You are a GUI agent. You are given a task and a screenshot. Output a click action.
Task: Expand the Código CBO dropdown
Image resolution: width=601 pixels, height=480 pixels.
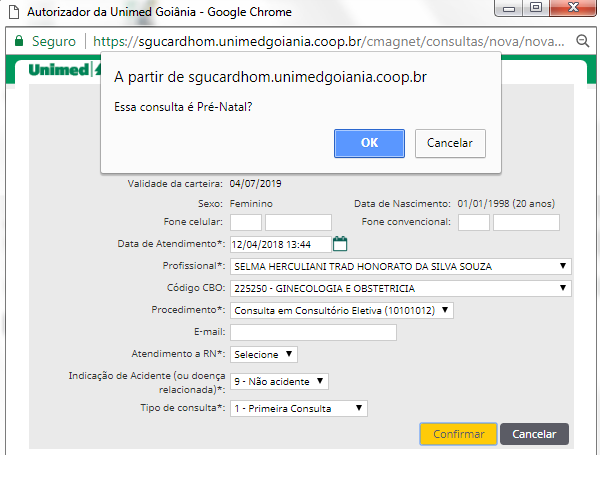click(x=401, y=289)
